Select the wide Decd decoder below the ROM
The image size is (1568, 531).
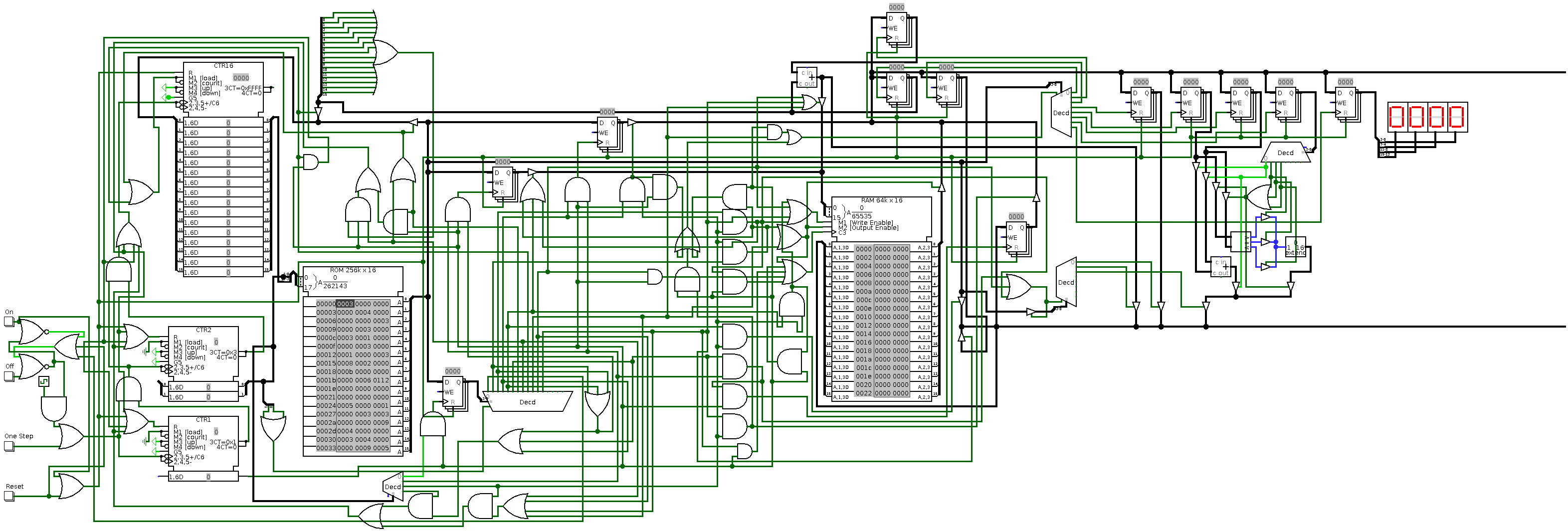coord(528,401)
